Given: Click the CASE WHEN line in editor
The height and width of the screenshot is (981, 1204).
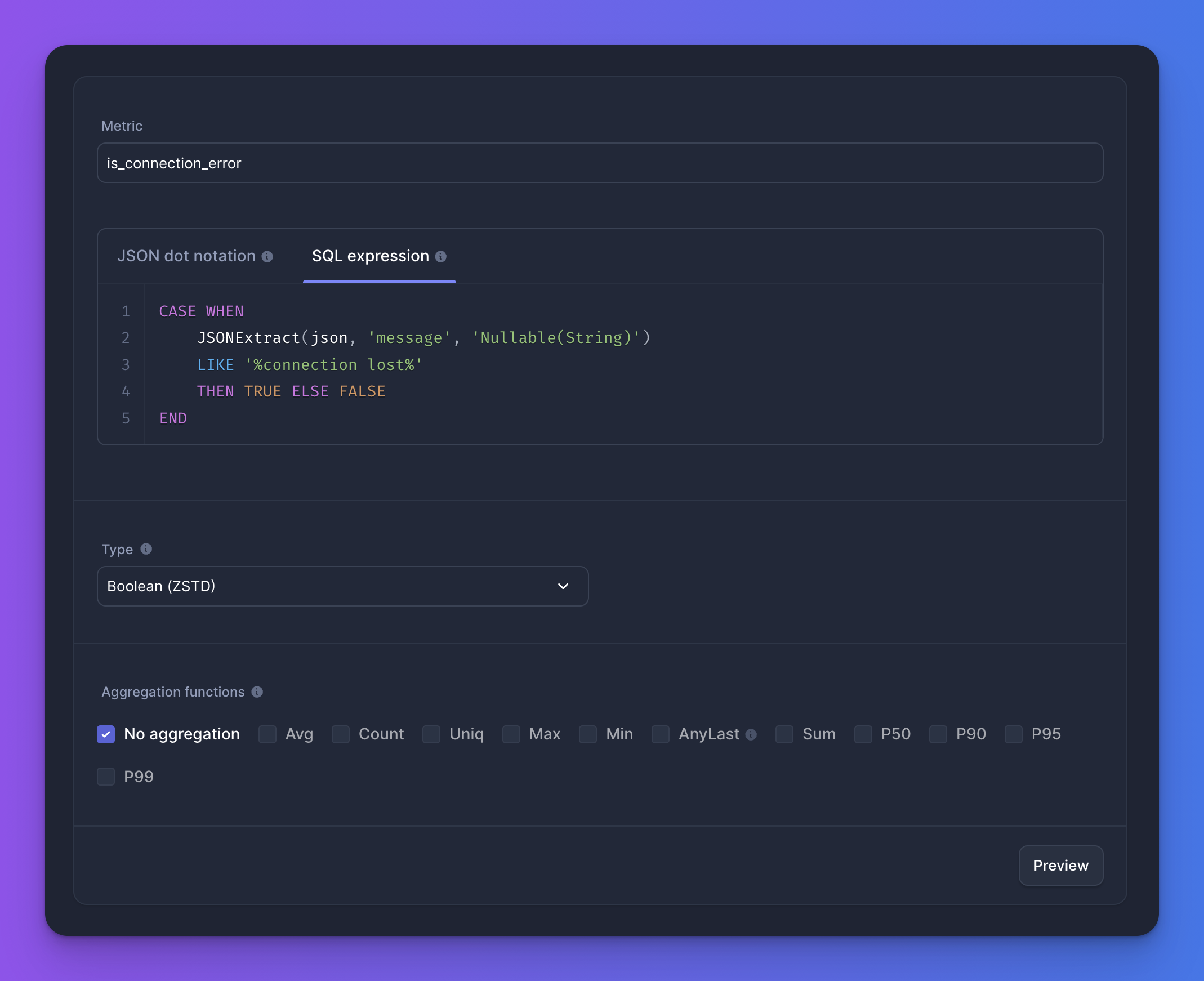Looking at the screenshot, I should pos(201,311).
